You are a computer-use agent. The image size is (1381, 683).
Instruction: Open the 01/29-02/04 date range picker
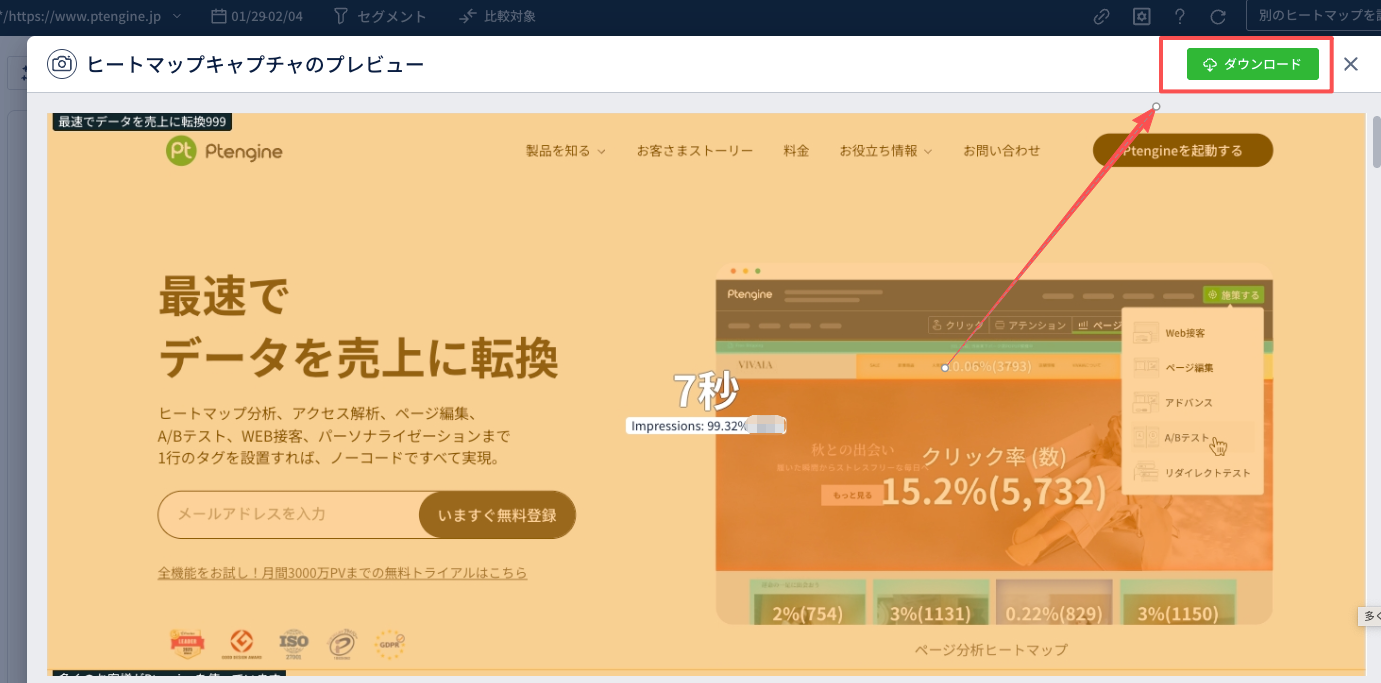[x=256, y=16]
